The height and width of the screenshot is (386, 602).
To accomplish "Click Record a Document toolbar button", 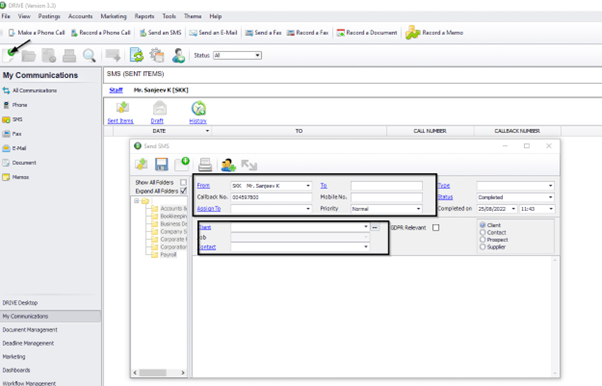I will coord(367,33).
